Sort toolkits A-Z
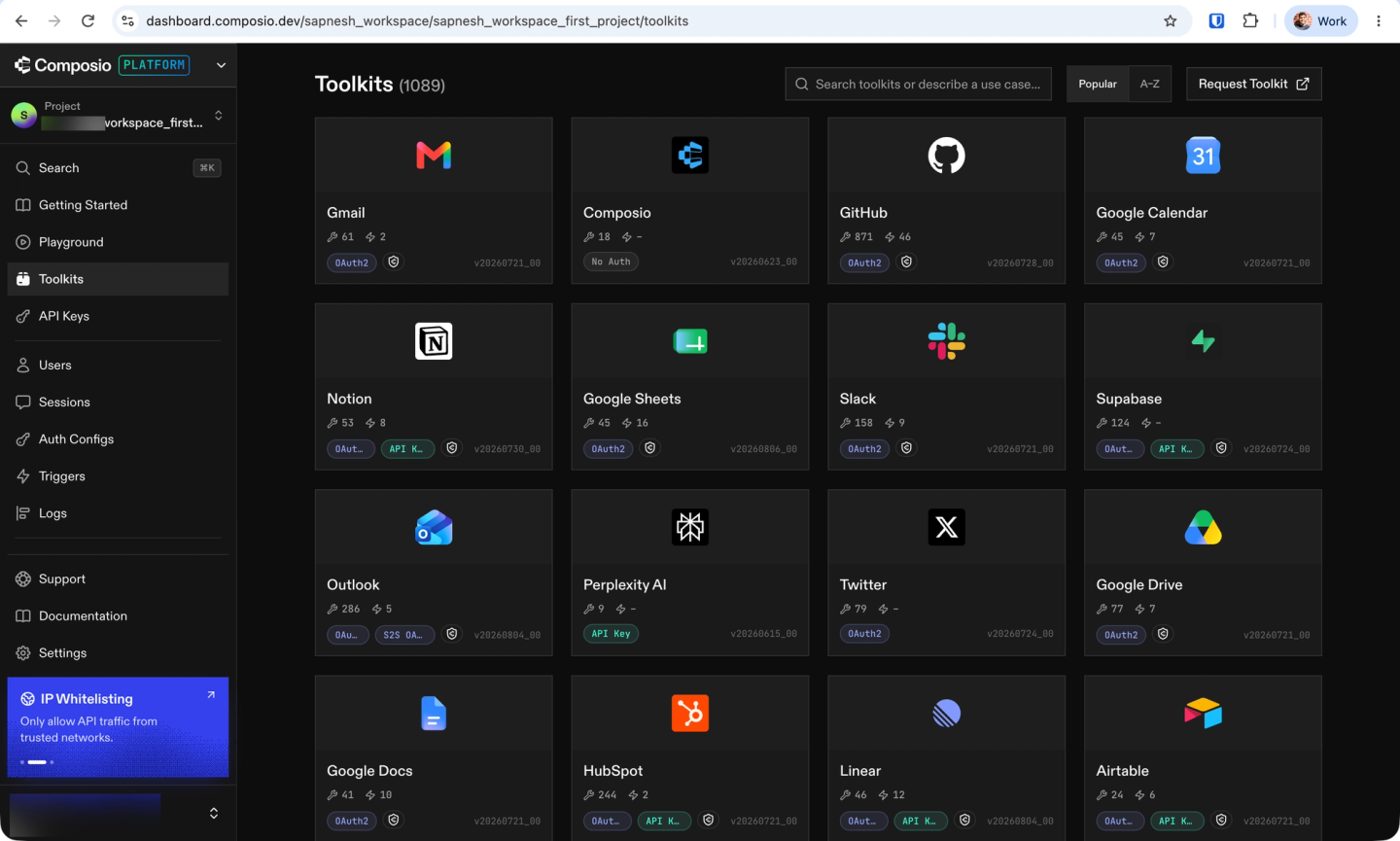 click(1150, 85)
